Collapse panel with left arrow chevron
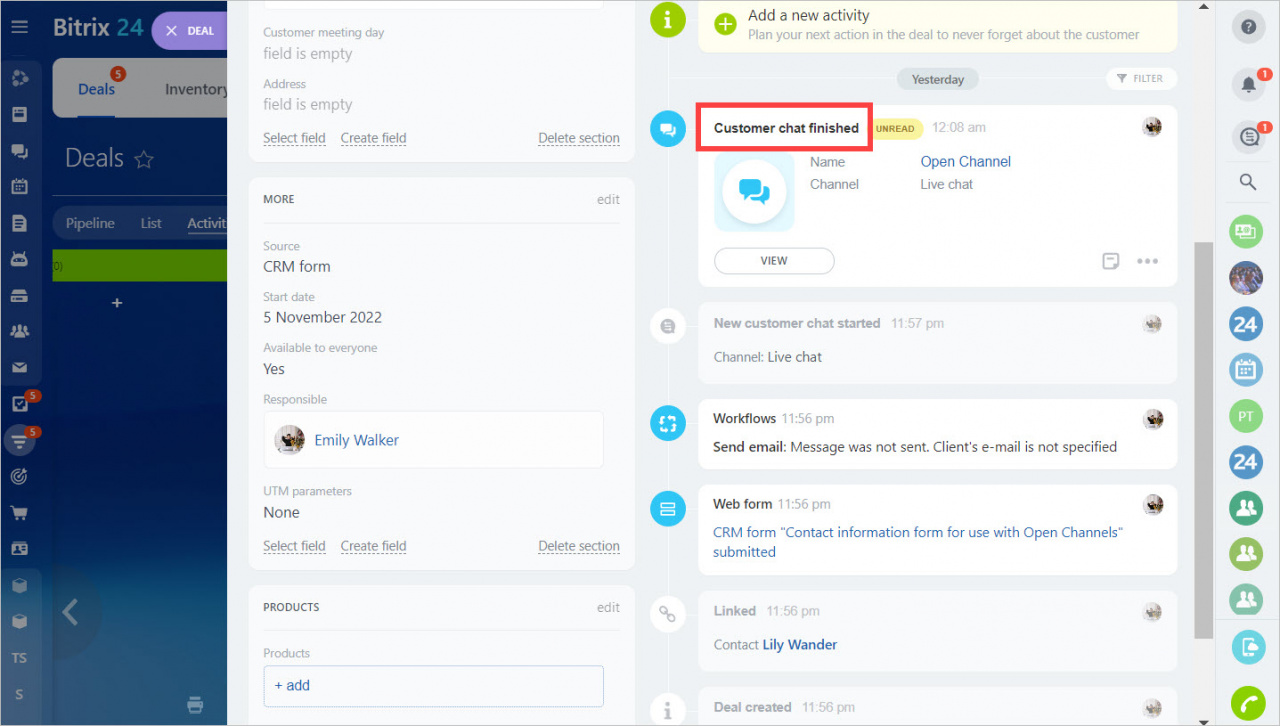The width and height of the screenshot is (1280, 726). tap(70, 612)
